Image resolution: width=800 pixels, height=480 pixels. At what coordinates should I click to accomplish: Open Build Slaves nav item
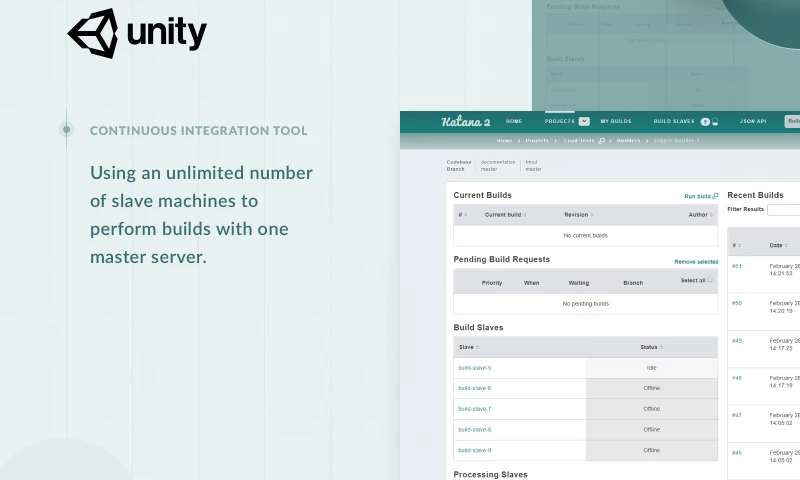click(673, 121)
